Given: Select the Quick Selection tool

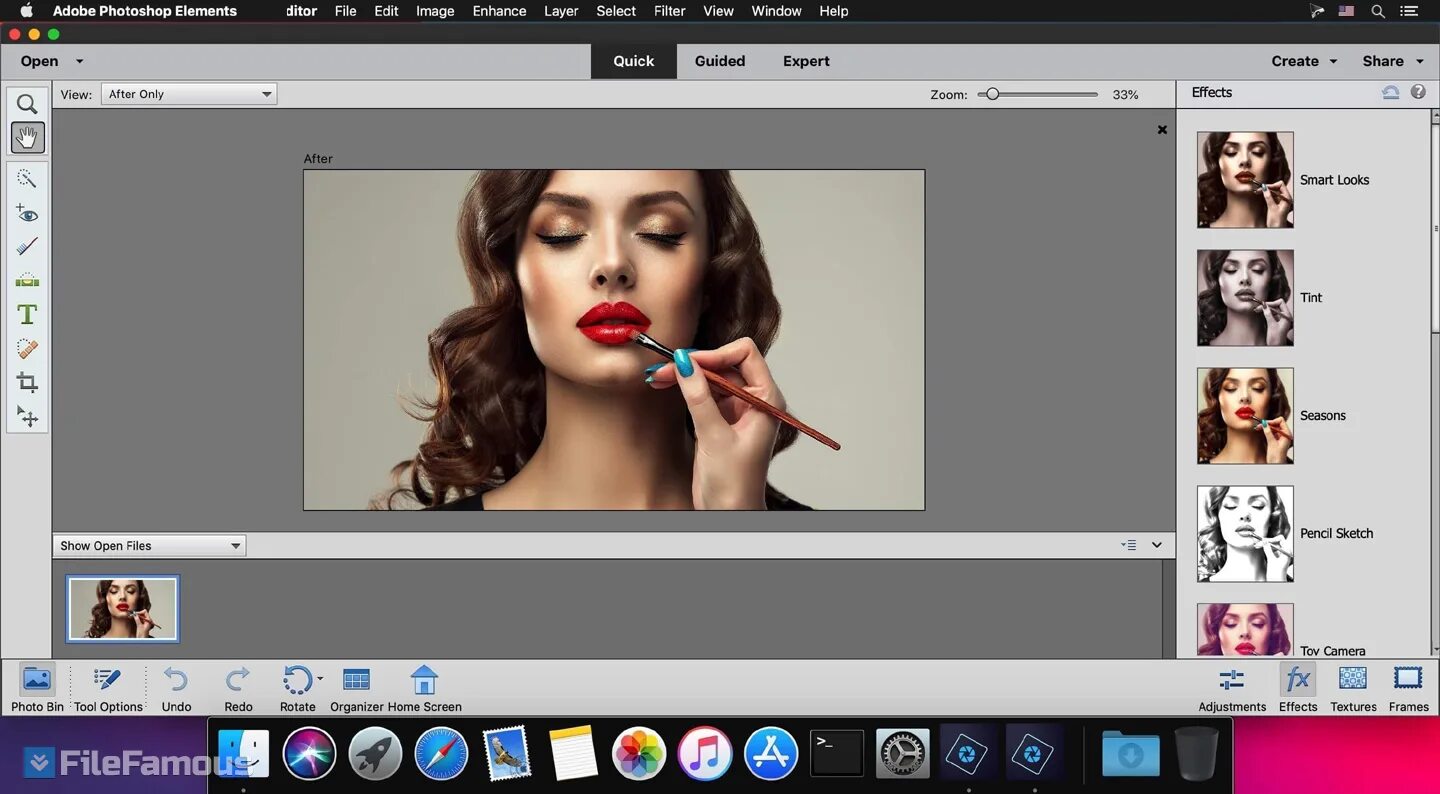Looking at the screenshot, I should (27, 179).
